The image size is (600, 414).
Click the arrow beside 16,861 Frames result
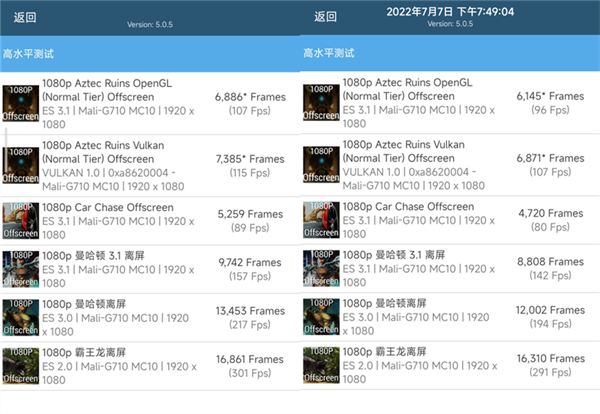[291, 367]
